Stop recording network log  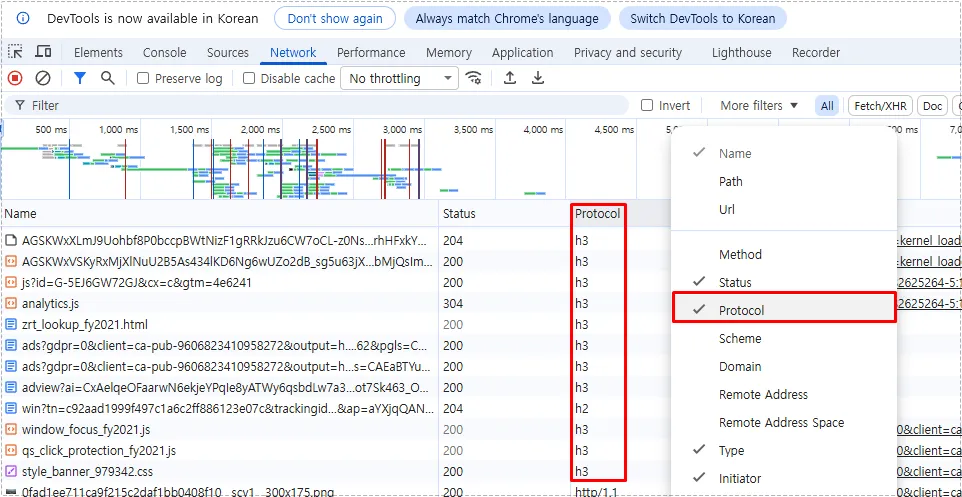(x=15, y=78)
